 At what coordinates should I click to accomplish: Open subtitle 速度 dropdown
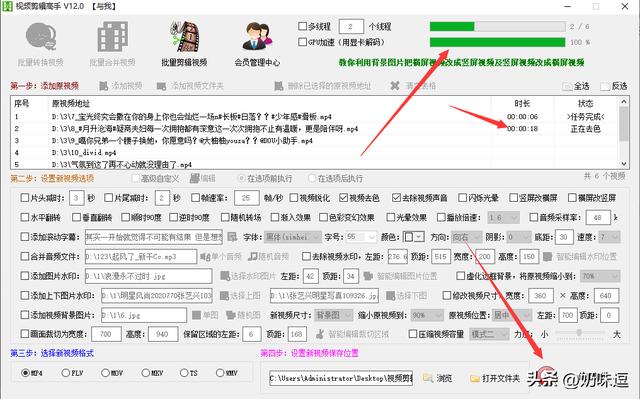[x=609, y=237]
